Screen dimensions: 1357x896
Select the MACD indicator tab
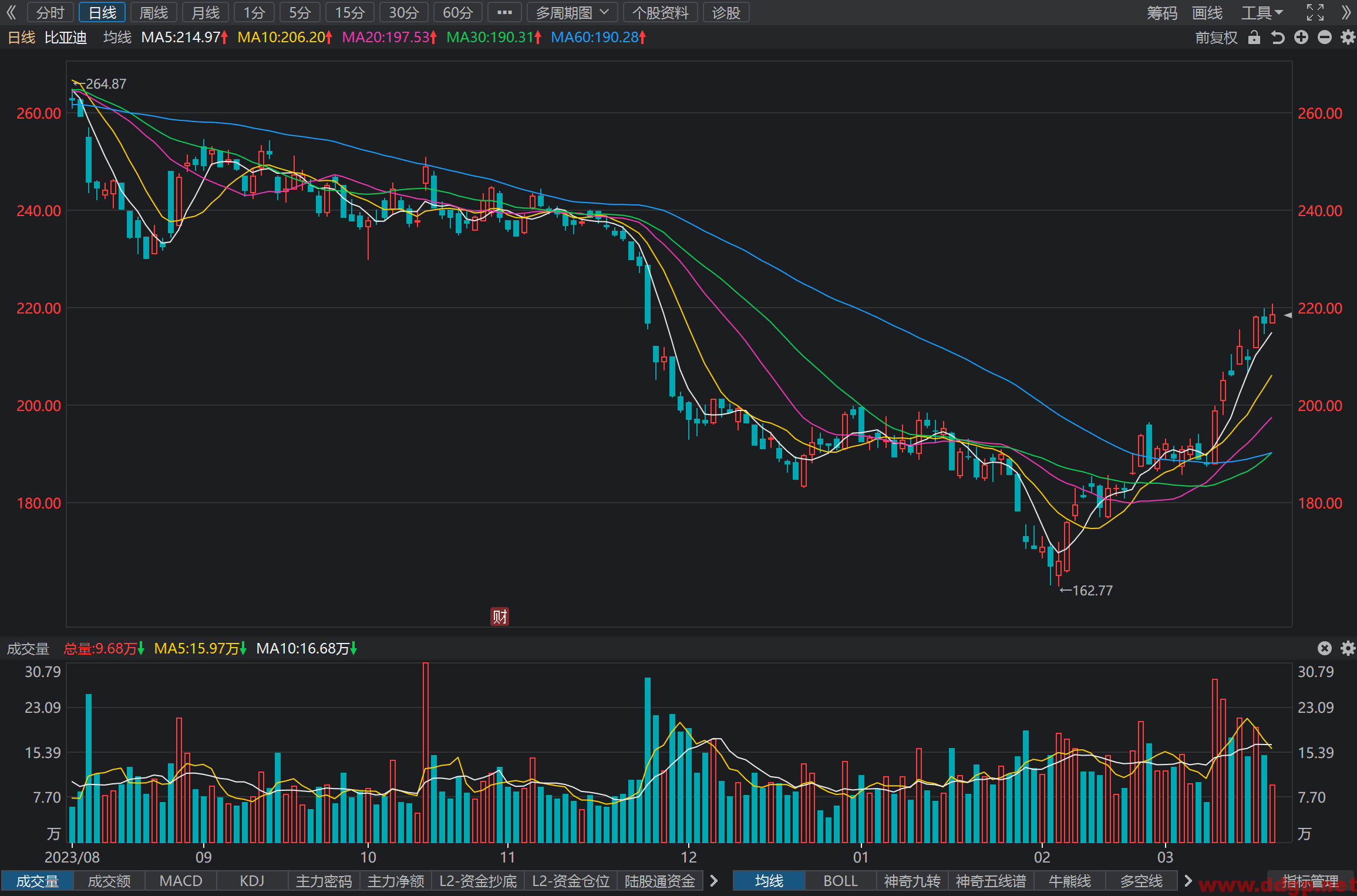[x=181, y=881]
